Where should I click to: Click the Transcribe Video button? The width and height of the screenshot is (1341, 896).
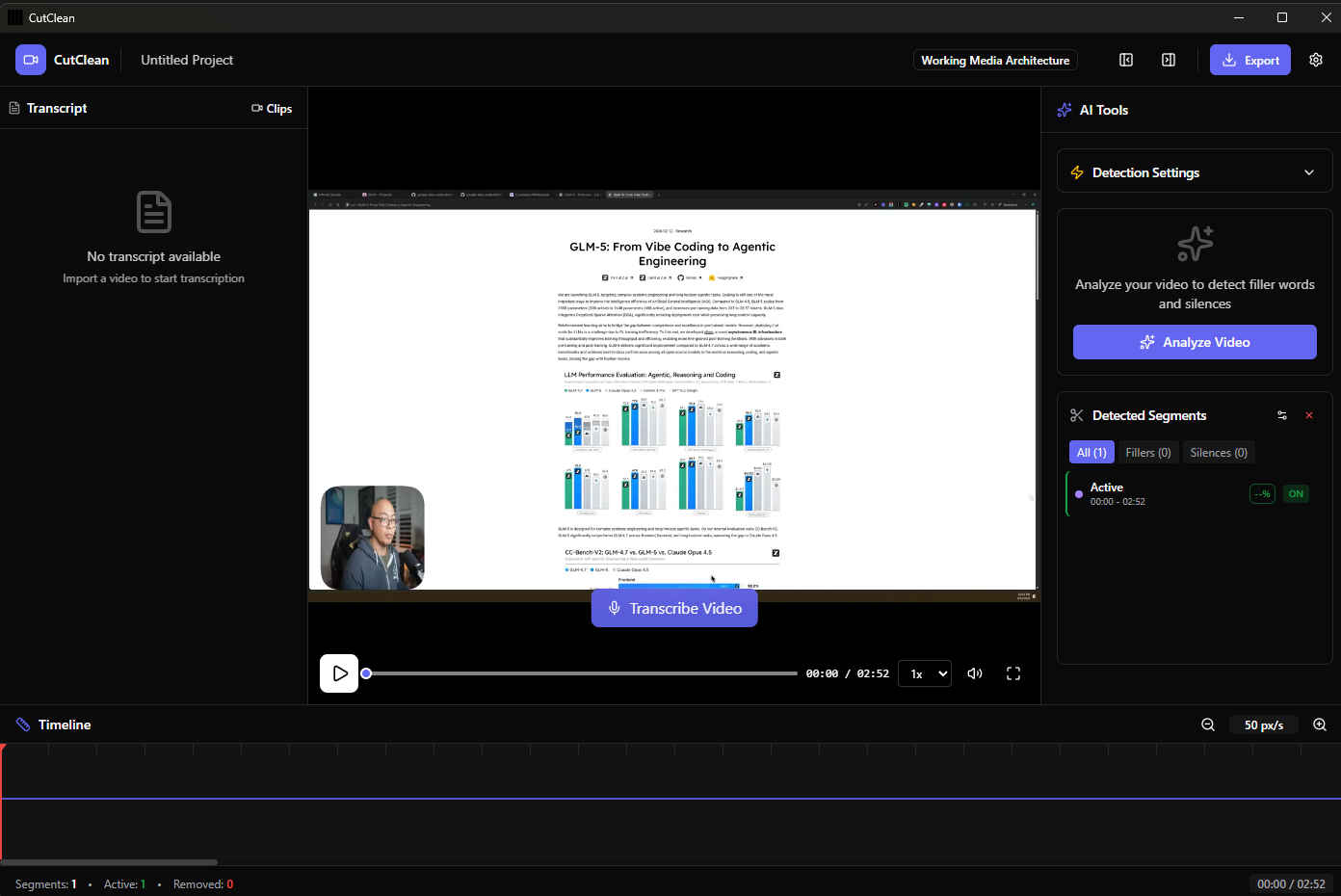click(x=674, y=609)
